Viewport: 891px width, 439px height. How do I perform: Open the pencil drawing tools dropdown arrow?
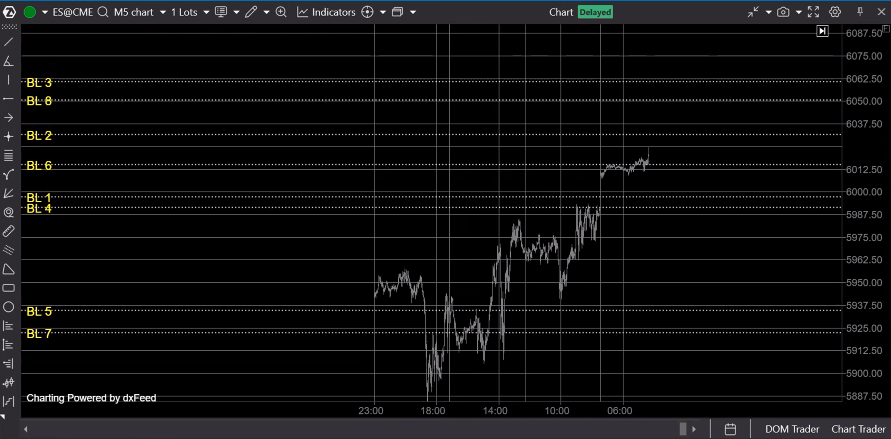click(265, 12)
